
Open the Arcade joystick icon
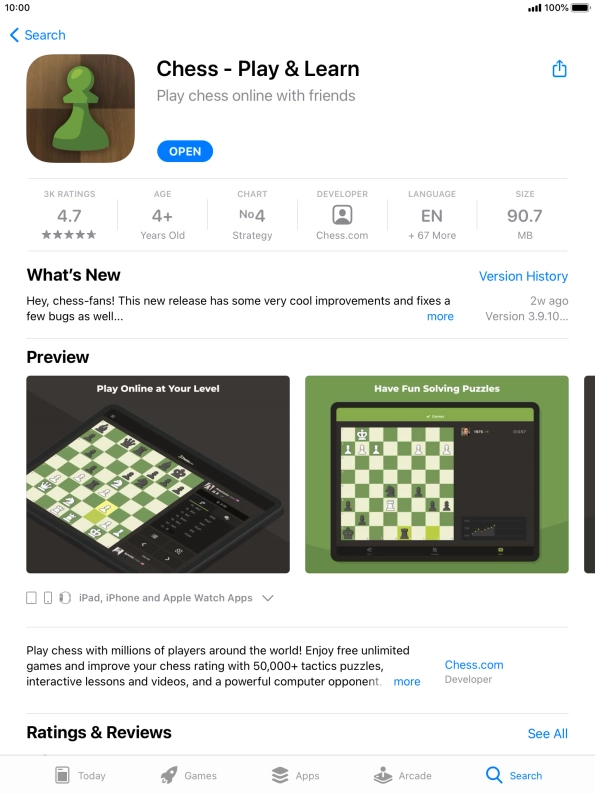click(383, 775)
